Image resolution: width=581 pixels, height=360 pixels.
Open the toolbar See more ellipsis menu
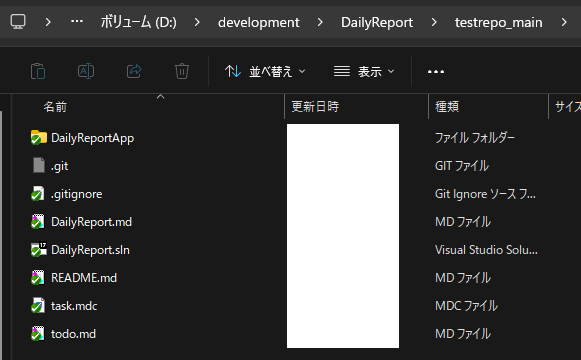[436, 71]
